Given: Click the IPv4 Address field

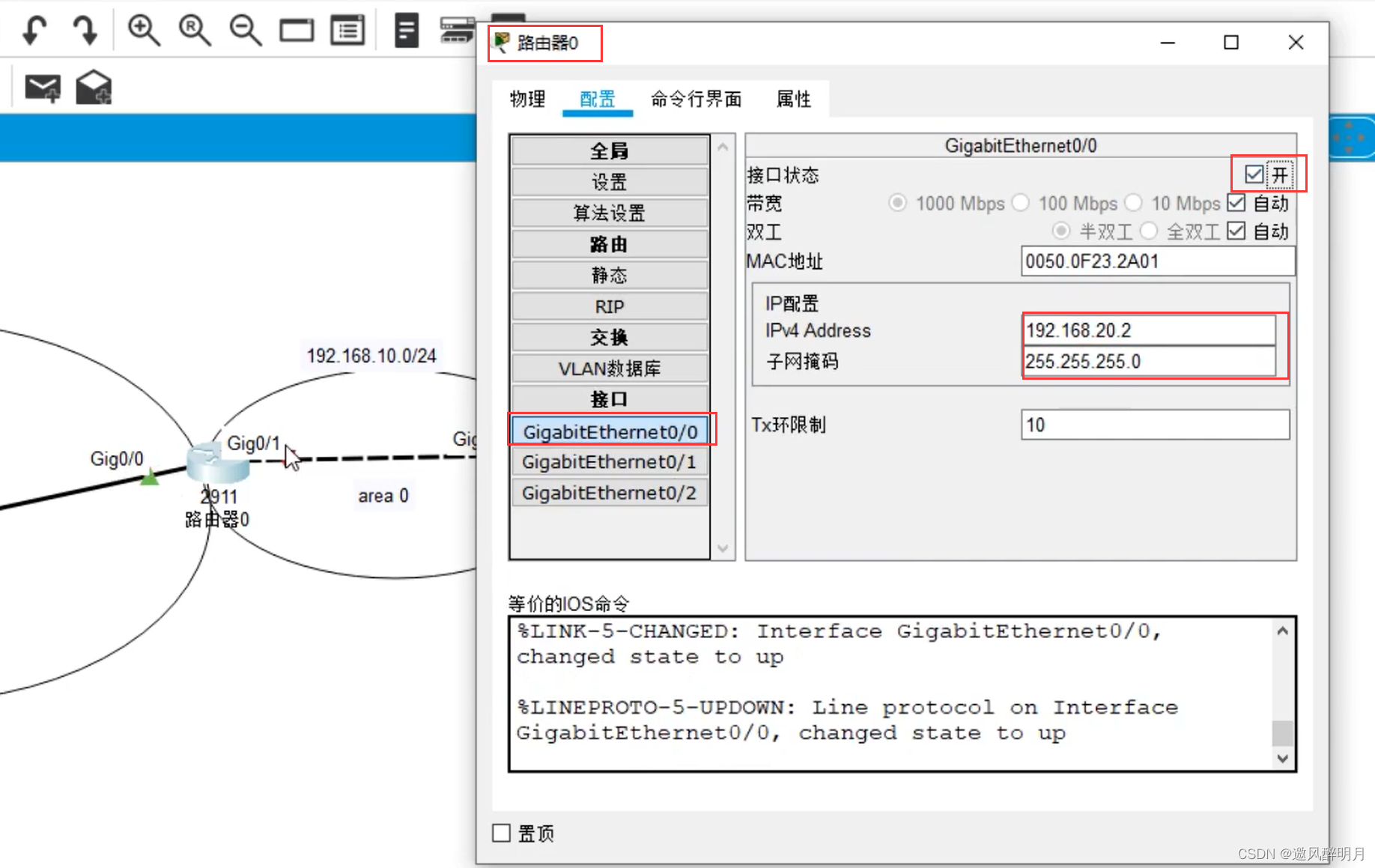Looking at the screenshot, I should pos(1149,330).
